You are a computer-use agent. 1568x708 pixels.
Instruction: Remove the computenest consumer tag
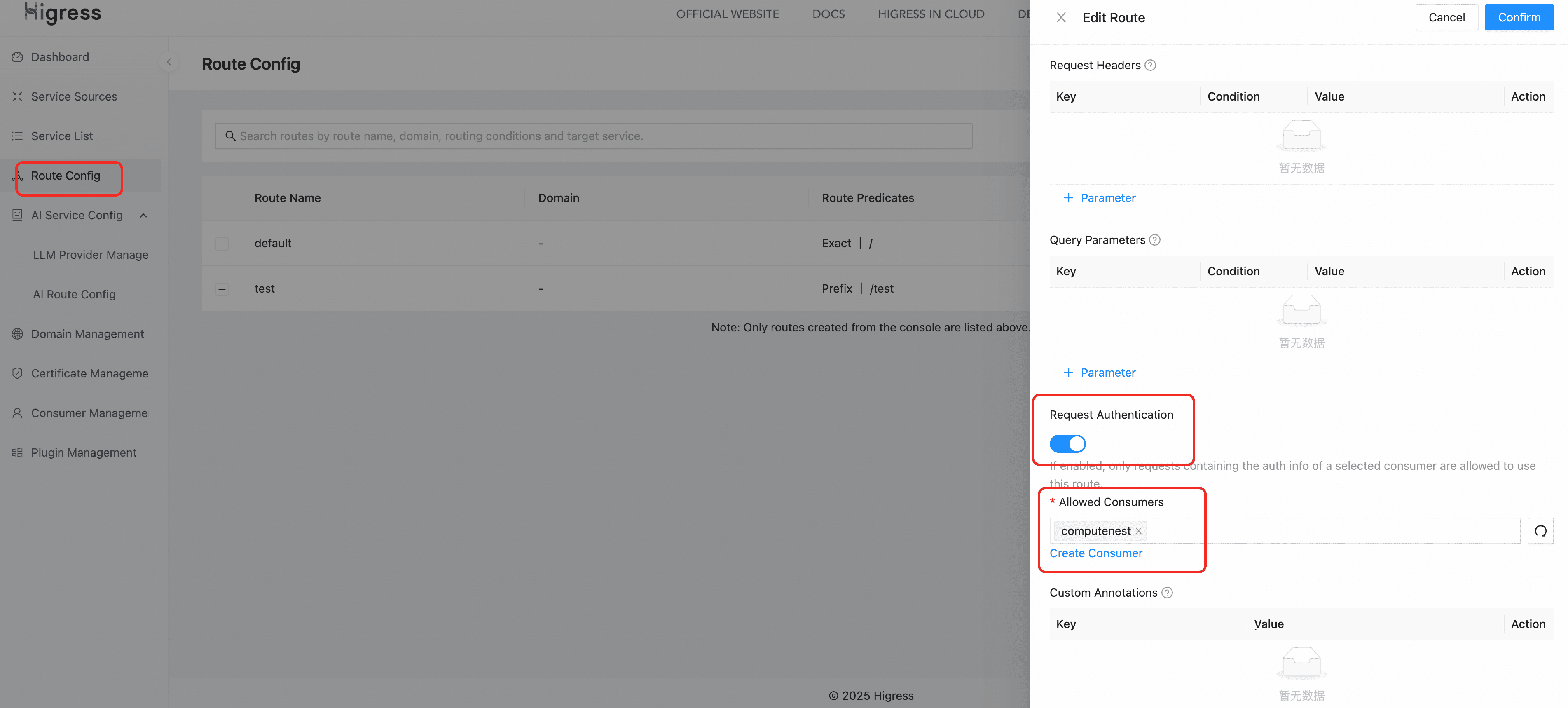point(1138,531)
